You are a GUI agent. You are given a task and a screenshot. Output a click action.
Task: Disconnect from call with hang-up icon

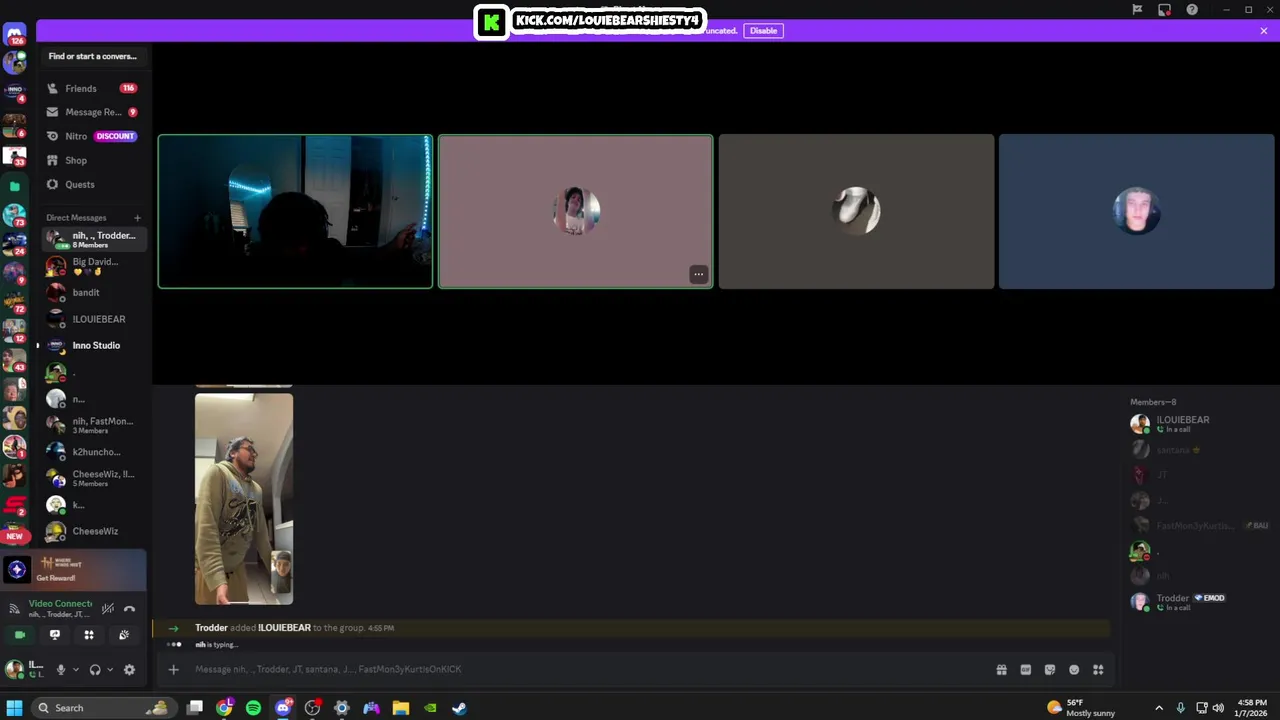tap(129, 608)
